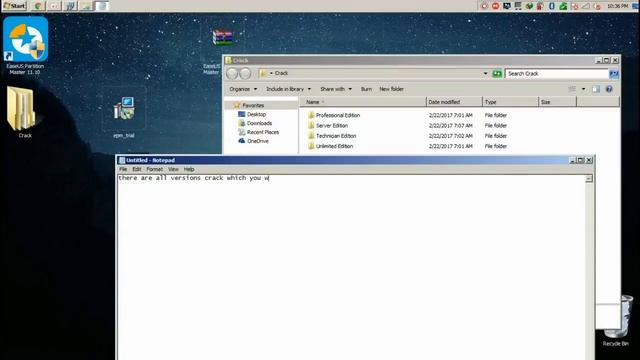The height and width of the screenshot is (360, 640).
Task: Select the Technician Edition folder
Action: (x=336, y=136)
